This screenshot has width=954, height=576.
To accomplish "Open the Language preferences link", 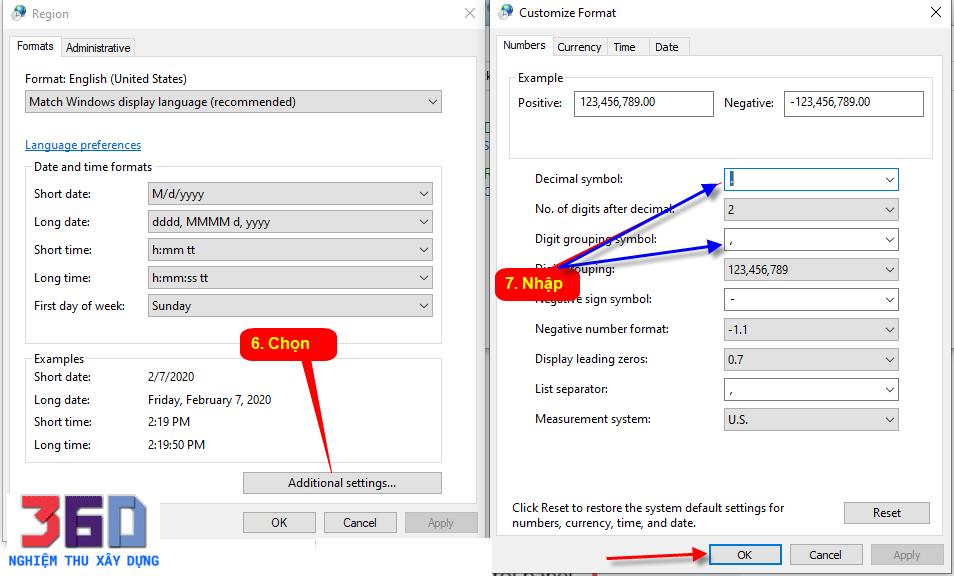I will pyautogui.click(x=83, y=145).
